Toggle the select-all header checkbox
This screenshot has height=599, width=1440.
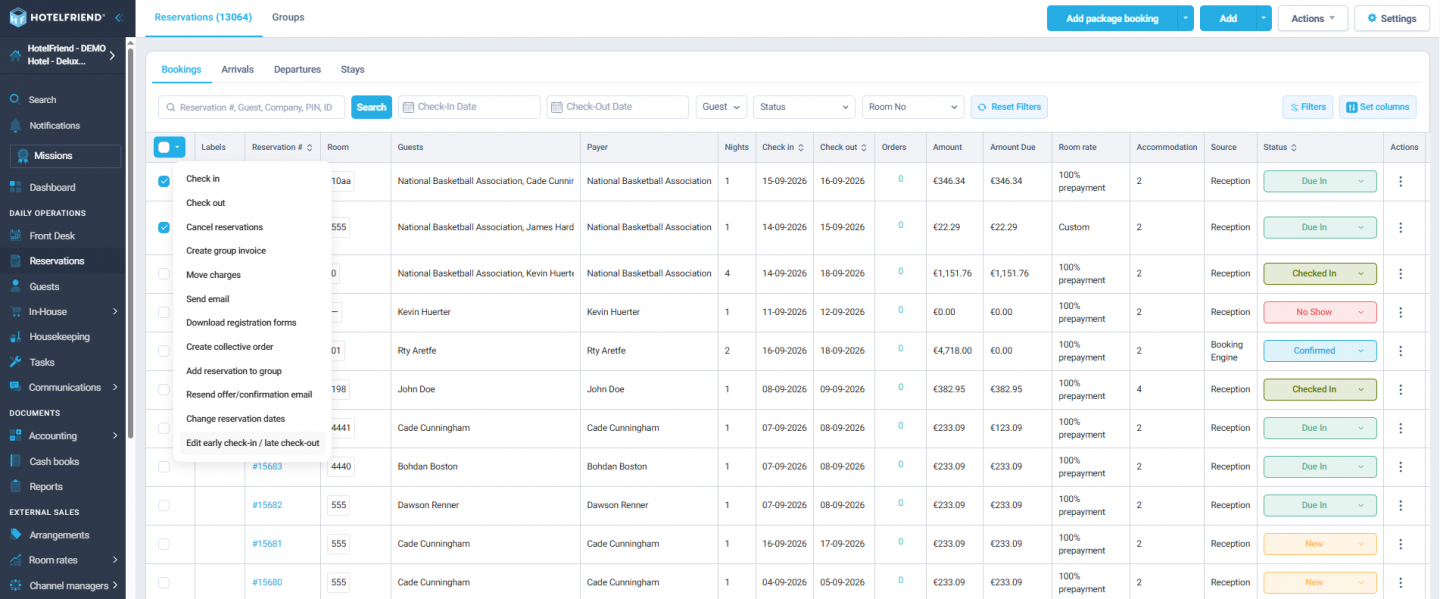pyautogui.click(x=164, y=147)
